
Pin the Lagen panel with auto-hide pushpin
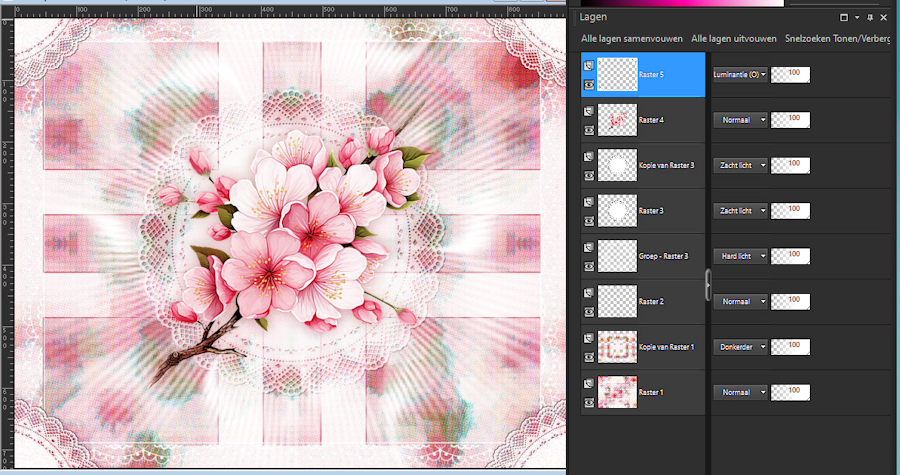coord(870,17)
